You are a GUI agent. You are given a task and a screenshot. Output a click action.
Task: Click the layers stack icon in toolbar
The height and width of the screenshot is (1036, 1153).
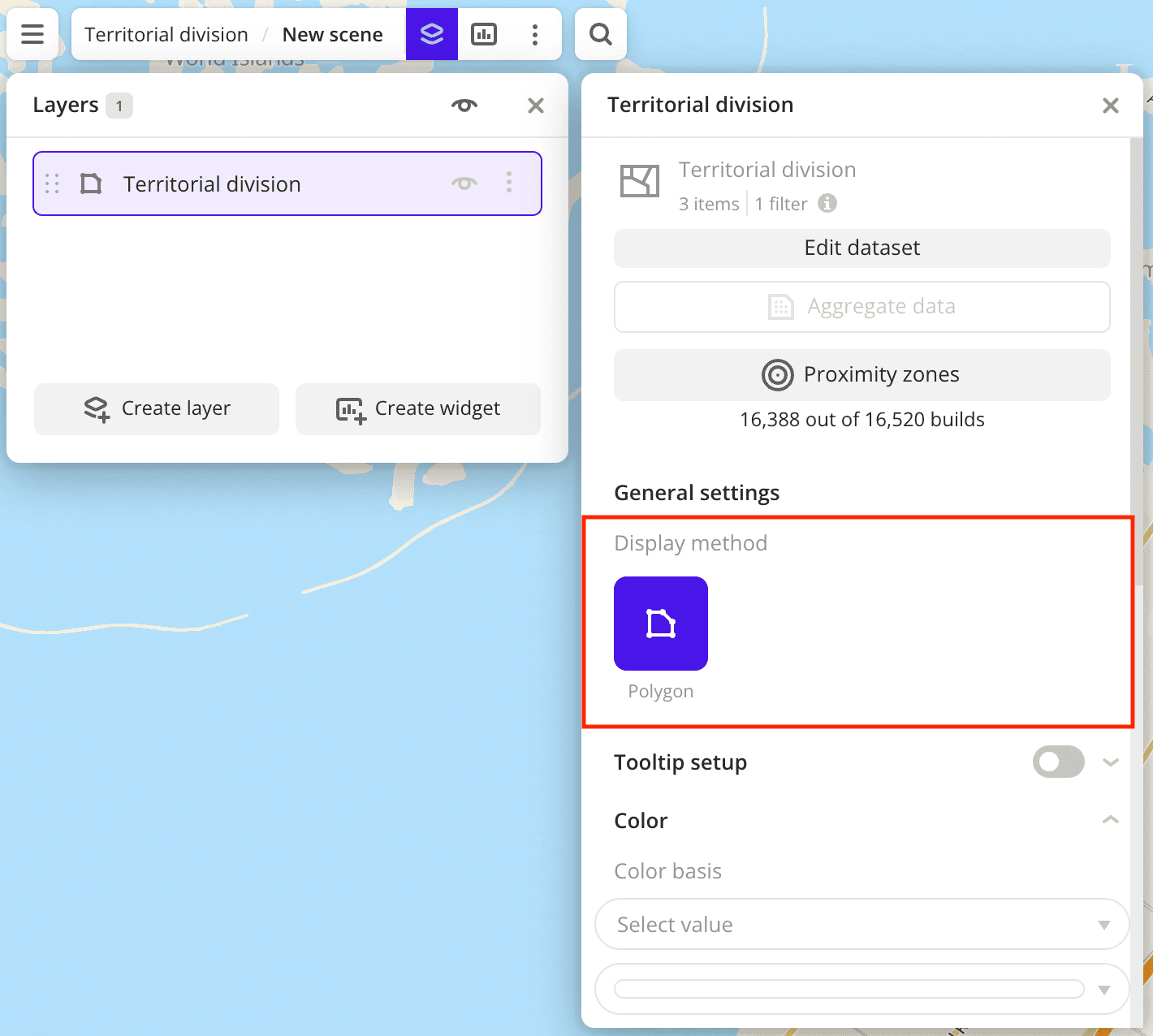(x=432, y=34)
